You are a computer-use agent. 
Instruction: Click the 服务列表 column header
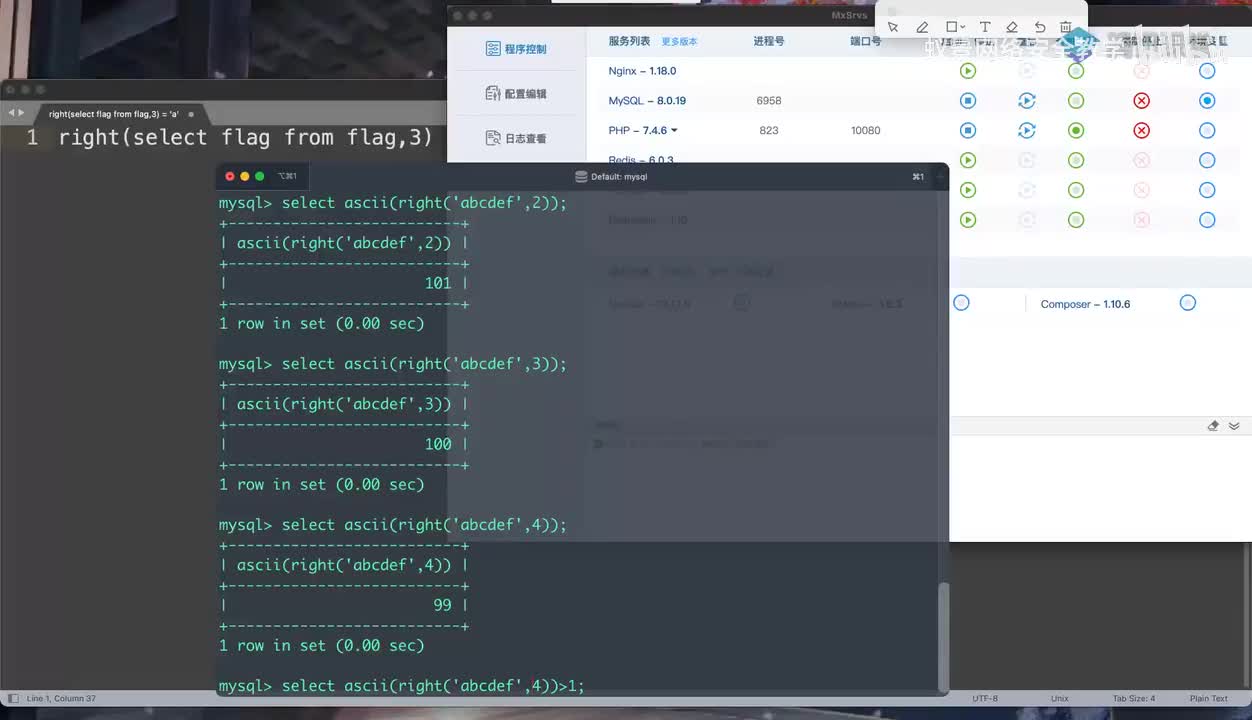point(629,41)
